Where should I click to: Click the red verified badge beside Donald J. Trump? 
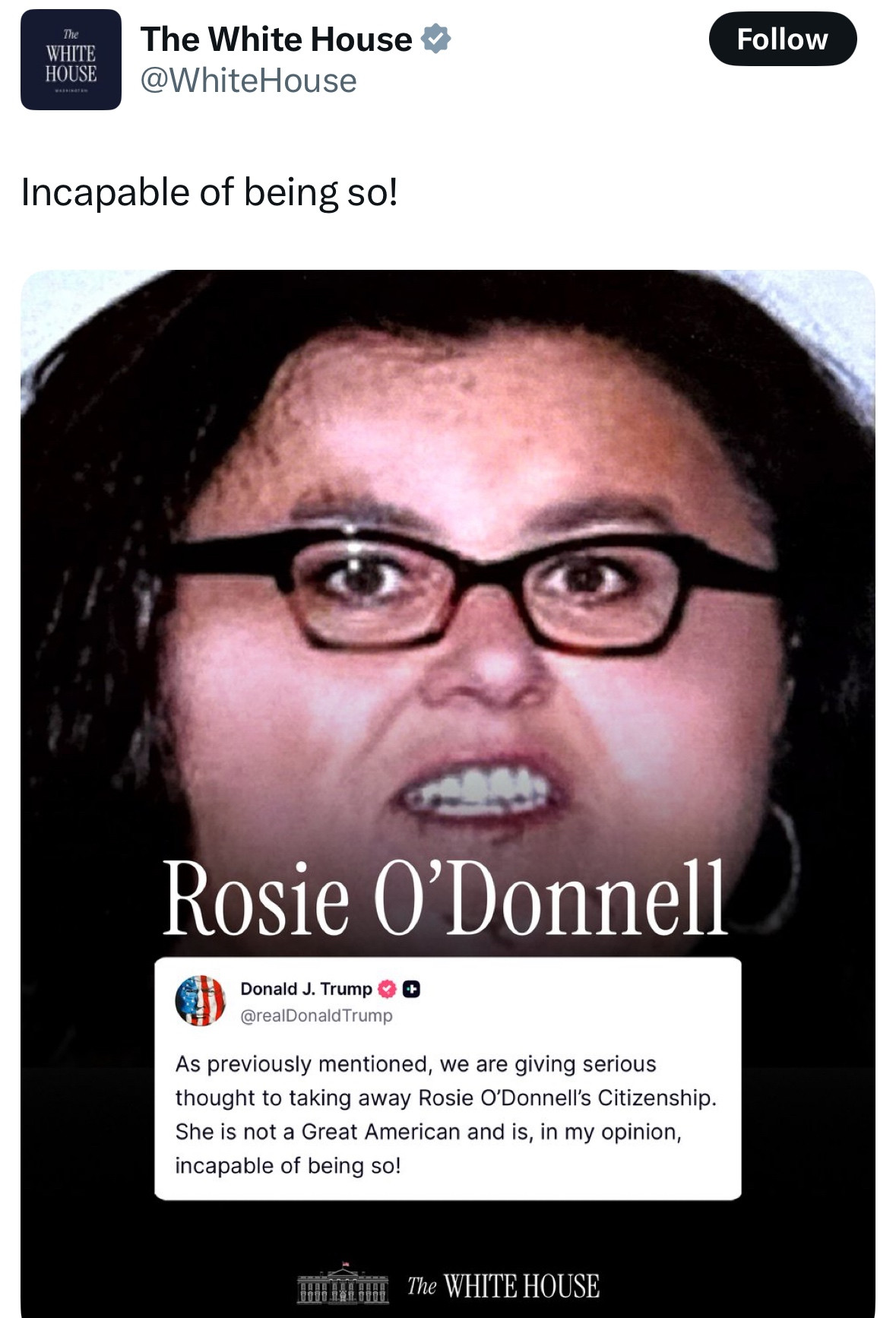387,989
